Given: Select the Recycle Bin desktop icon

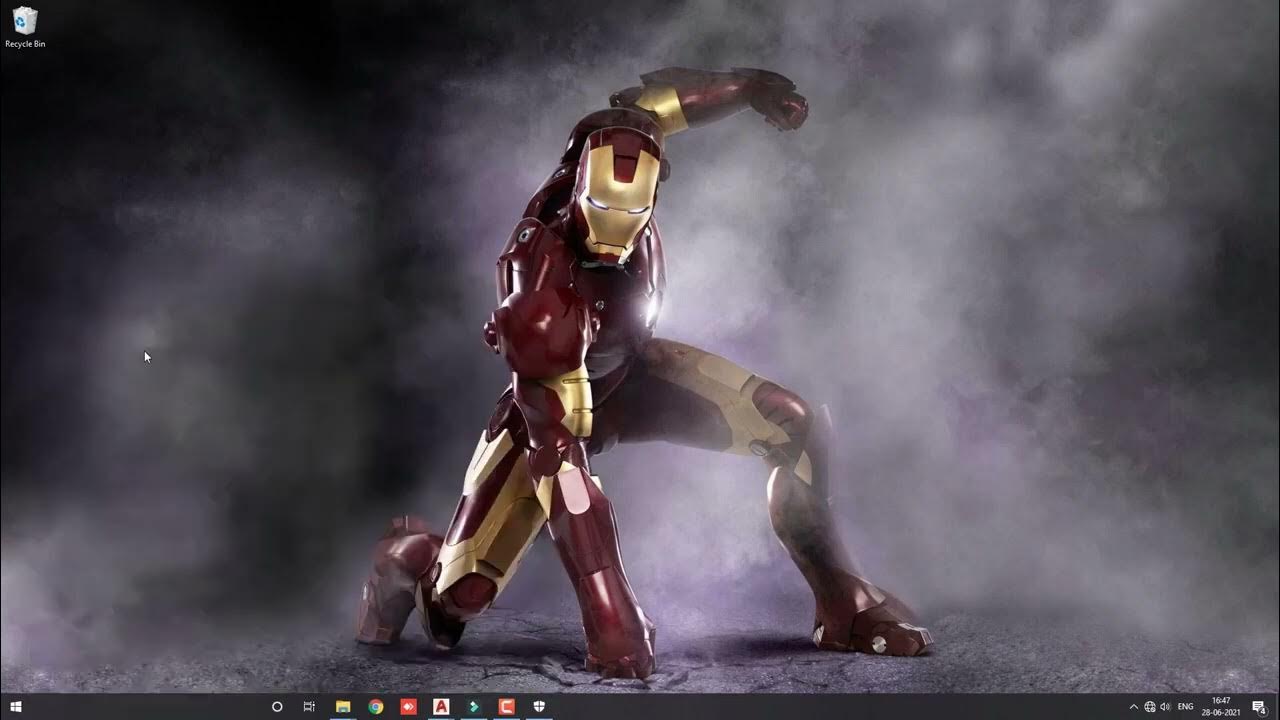Looking at the screenshot, I should pos(24,27).
